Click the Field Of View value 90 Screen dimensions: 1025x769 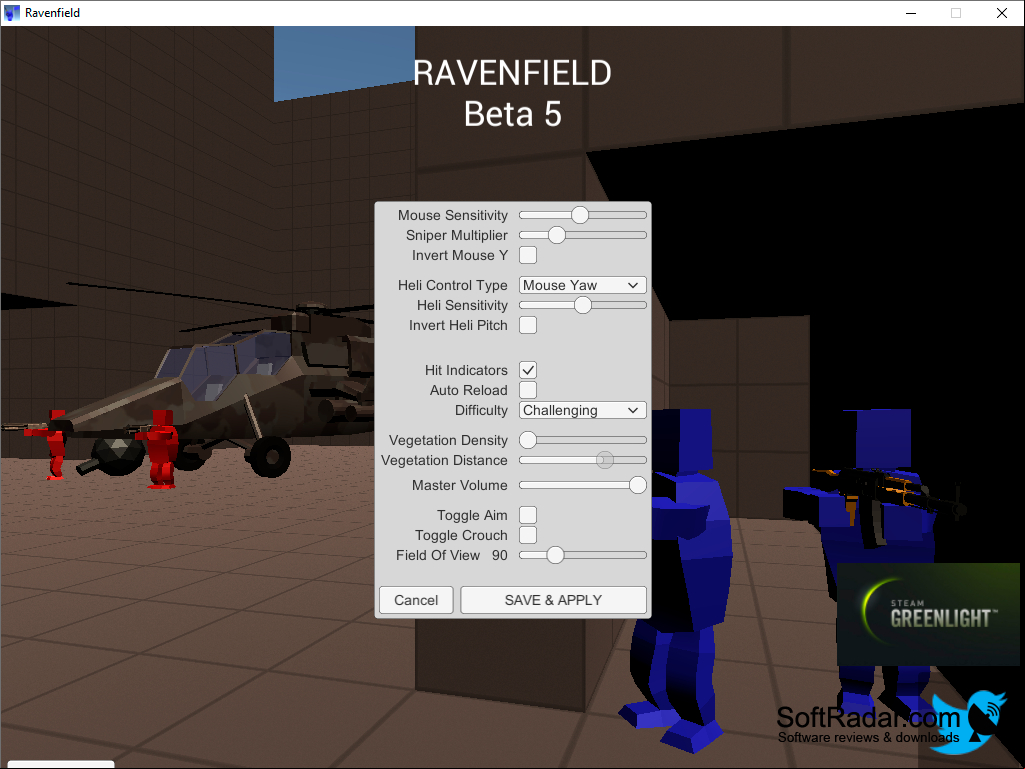(x=499, y=555)
